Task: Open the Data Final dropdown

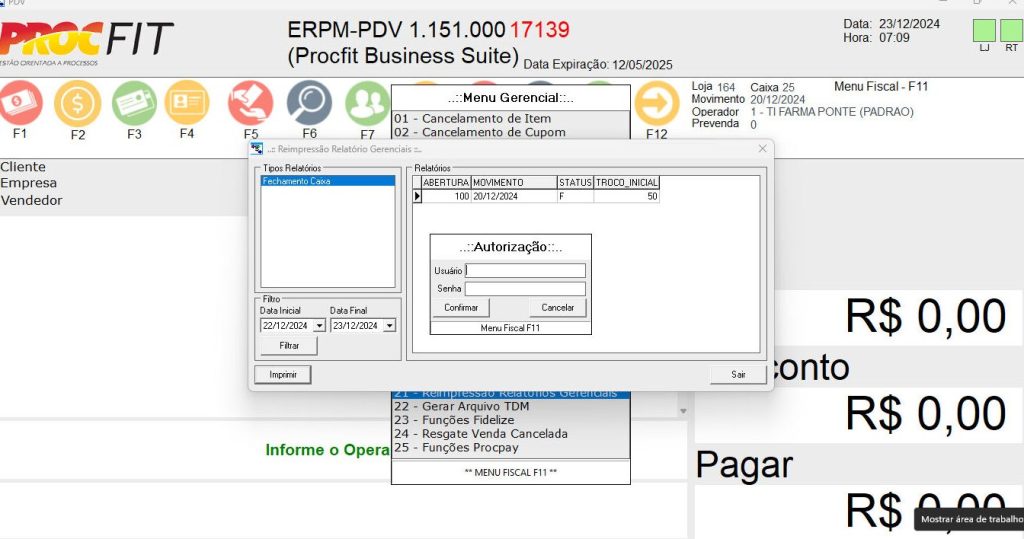Action: point(390,325)
